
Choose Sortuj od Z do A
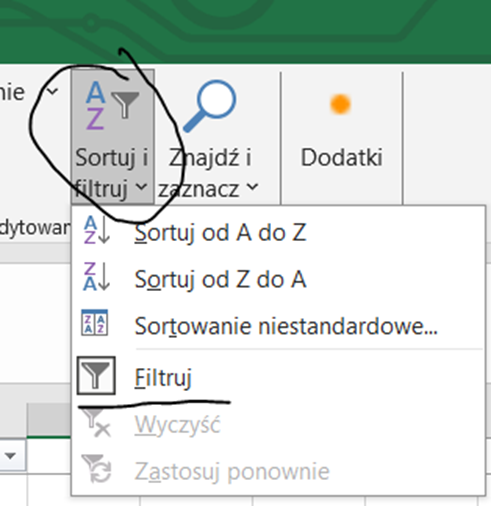[220, 279]
